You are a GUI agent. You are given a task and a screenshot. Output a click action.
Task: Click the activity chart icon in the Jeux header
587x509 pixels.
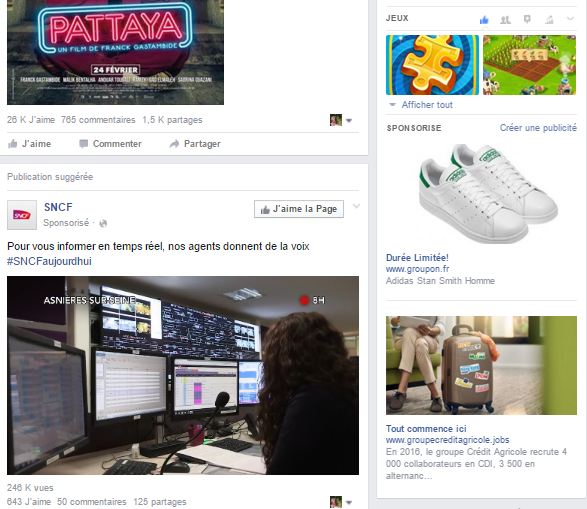pyautogui.click(x=549, y=19)
